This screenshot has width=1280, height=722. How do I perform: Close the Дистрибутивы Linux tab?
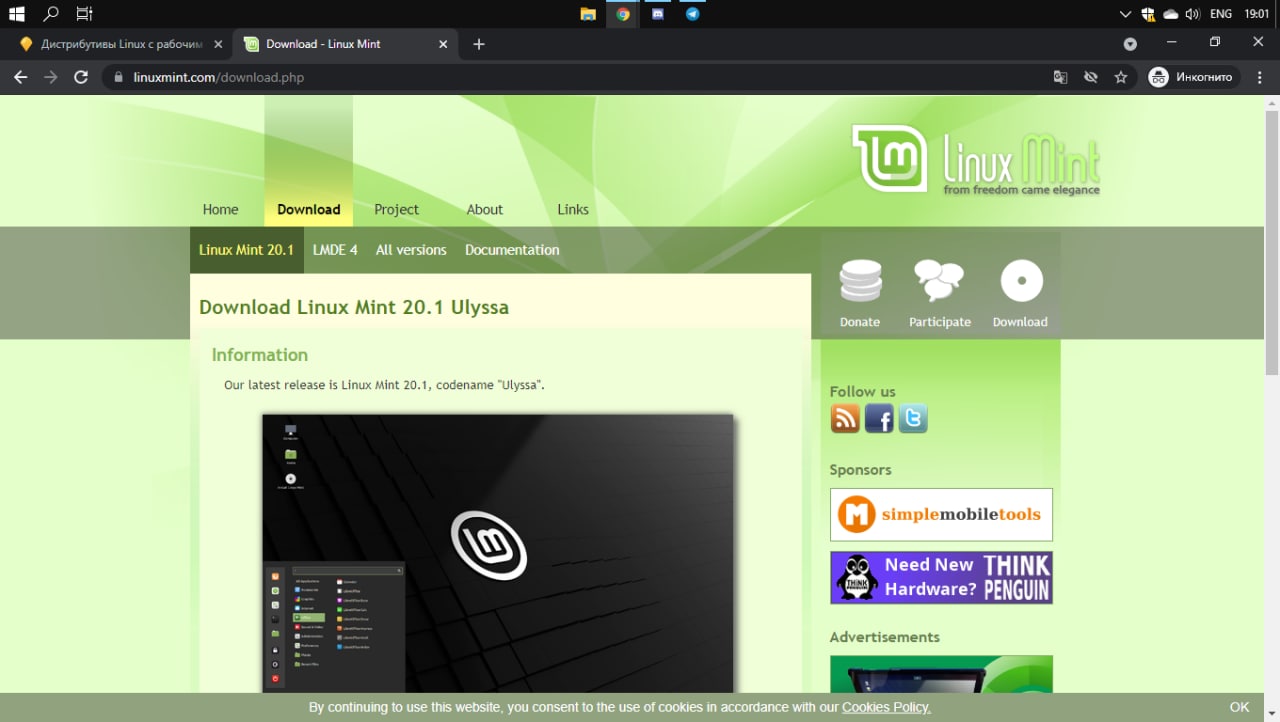(x=218, y=44)
